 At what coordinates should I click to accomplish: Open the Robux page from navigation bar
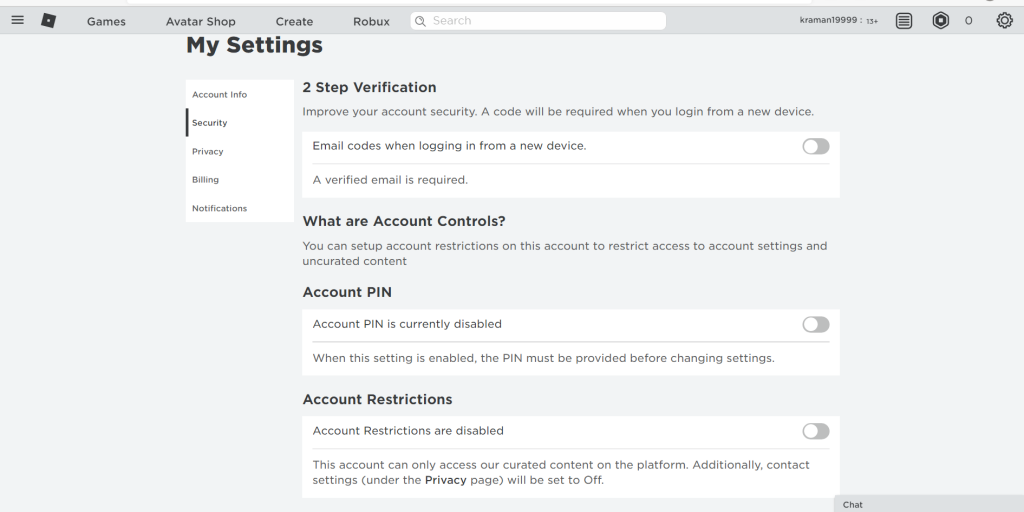coord(371,22)
